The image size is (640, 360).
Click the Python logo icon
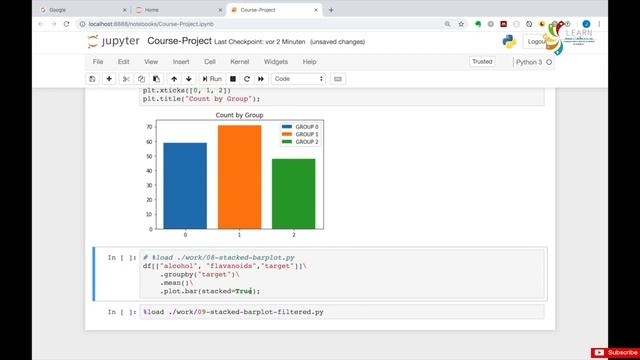509,41
